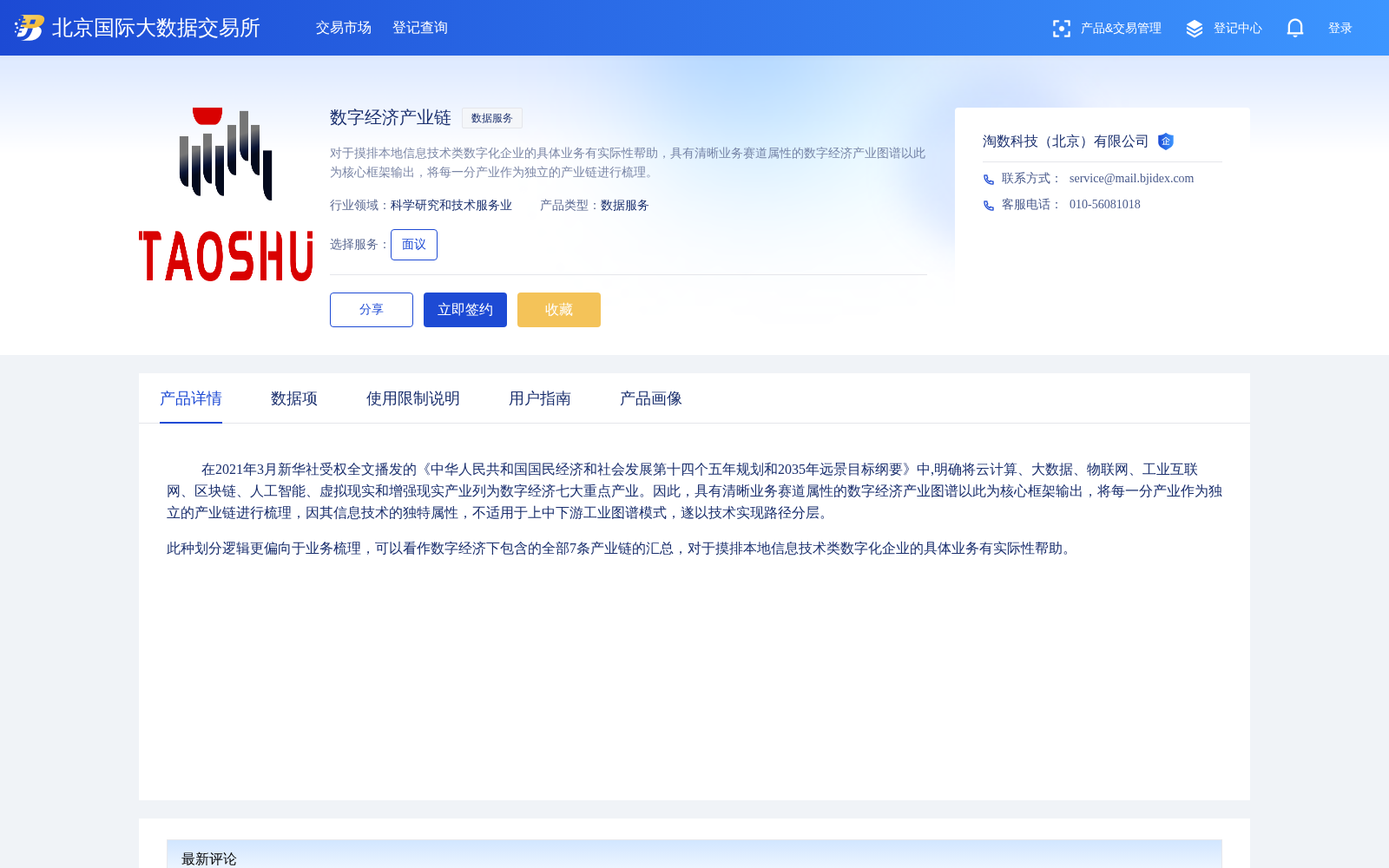Click the 登录 link
The image size is (1389, 868).
1340,29
